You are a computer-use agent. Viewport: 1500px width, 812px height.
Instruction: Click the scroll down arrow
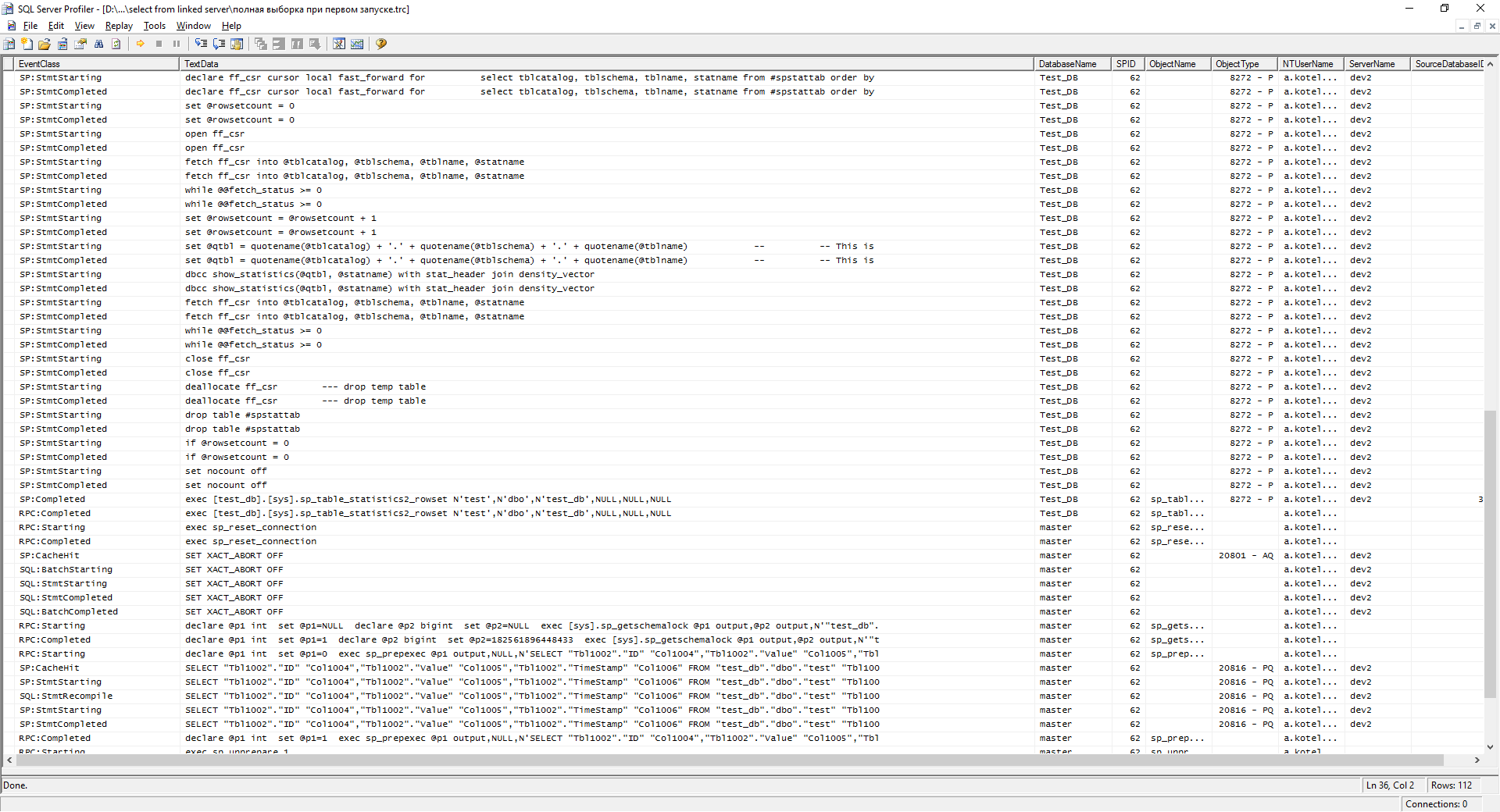point(1491,747)
